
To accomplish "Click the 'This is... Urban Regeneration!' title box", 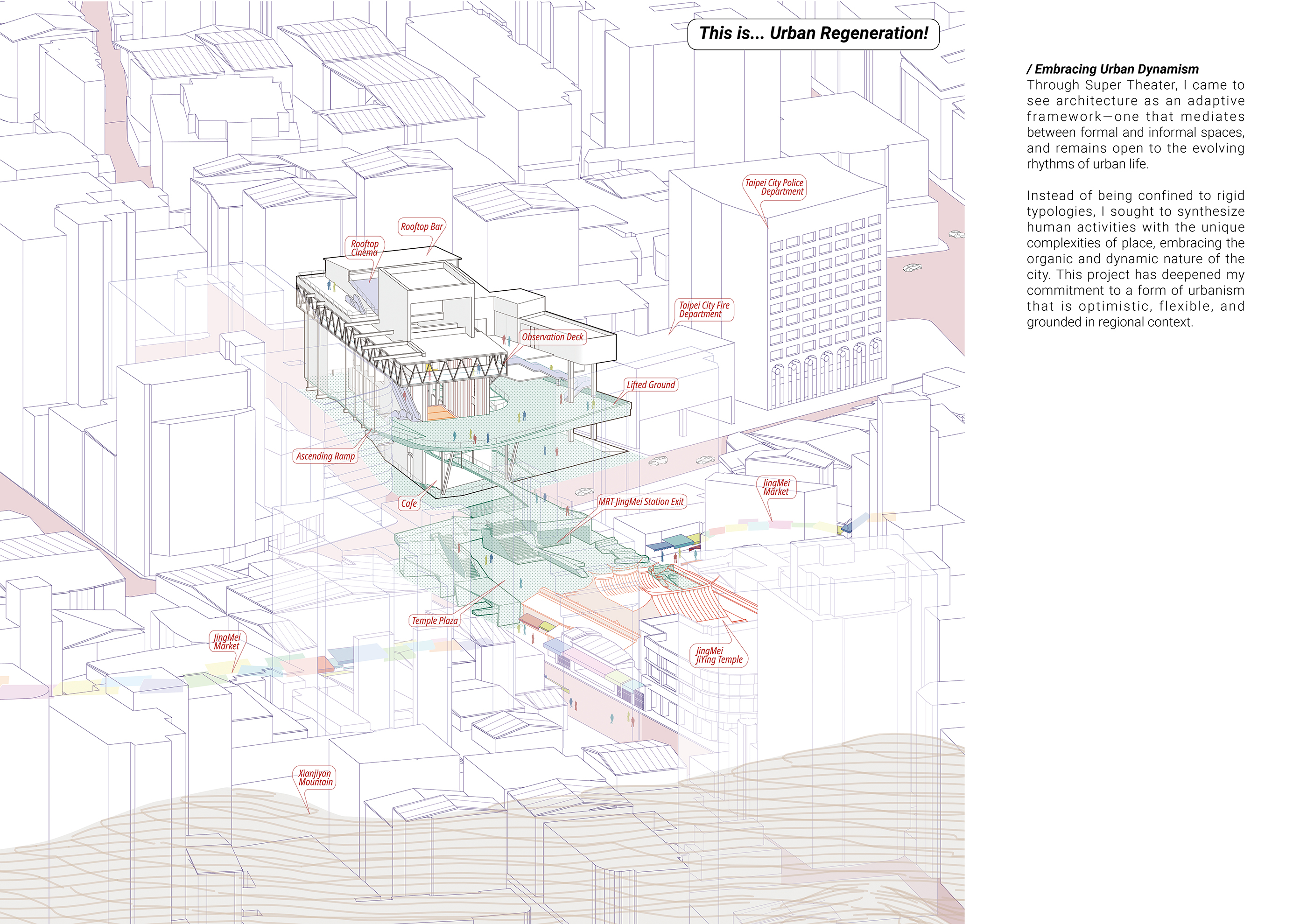I will 813,34.
